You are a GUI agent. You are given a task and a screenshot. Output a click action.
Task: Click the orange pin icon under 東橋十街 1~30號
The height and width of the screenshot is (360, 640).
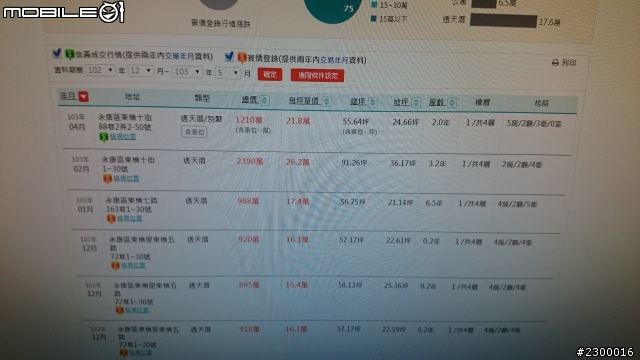click(x=107, y=178)
